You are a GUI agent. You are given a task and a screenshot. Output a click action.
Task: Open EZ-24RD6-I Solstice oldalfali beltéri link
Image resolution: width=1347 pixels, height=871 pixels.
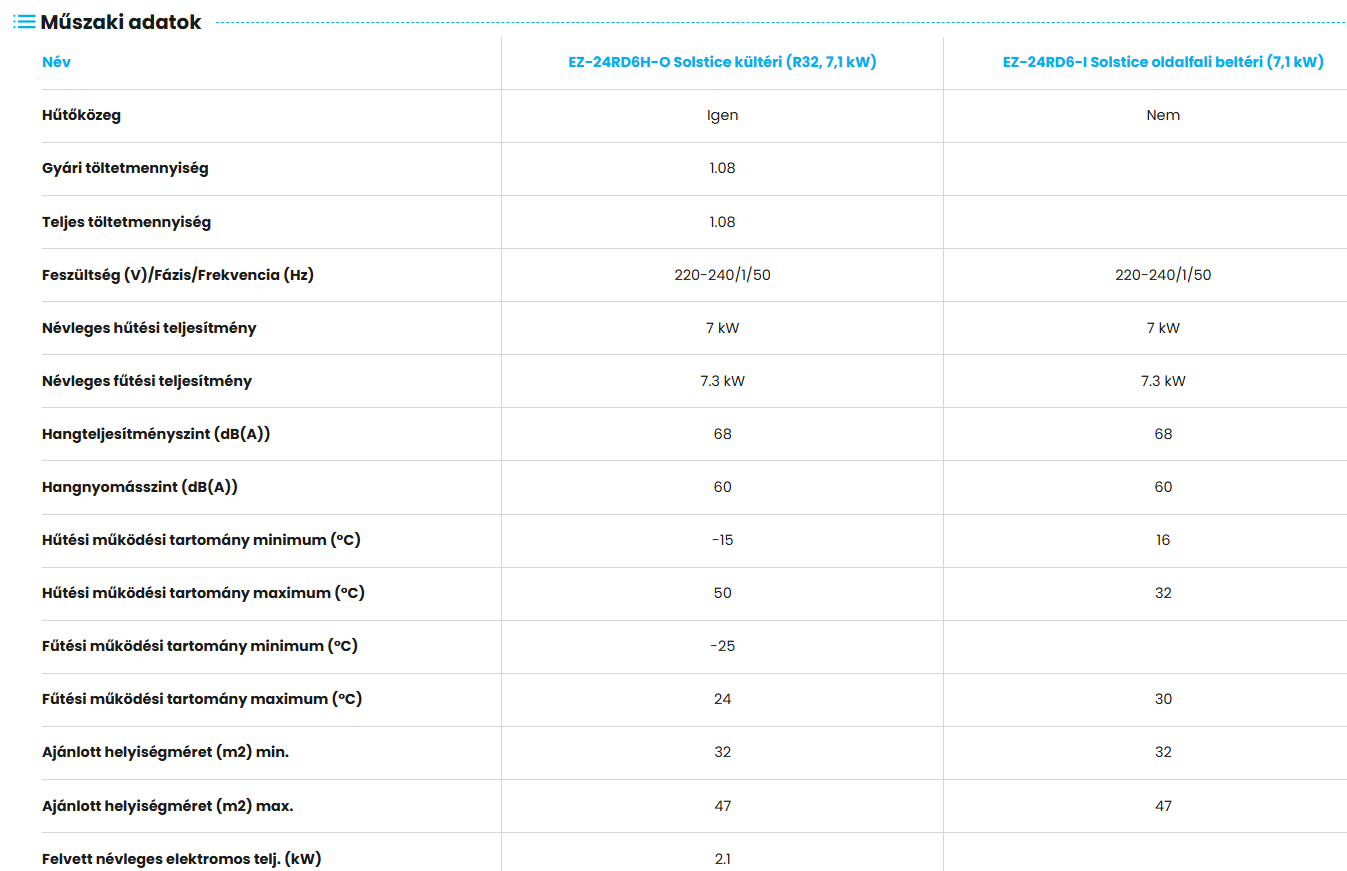[1163, 62]
